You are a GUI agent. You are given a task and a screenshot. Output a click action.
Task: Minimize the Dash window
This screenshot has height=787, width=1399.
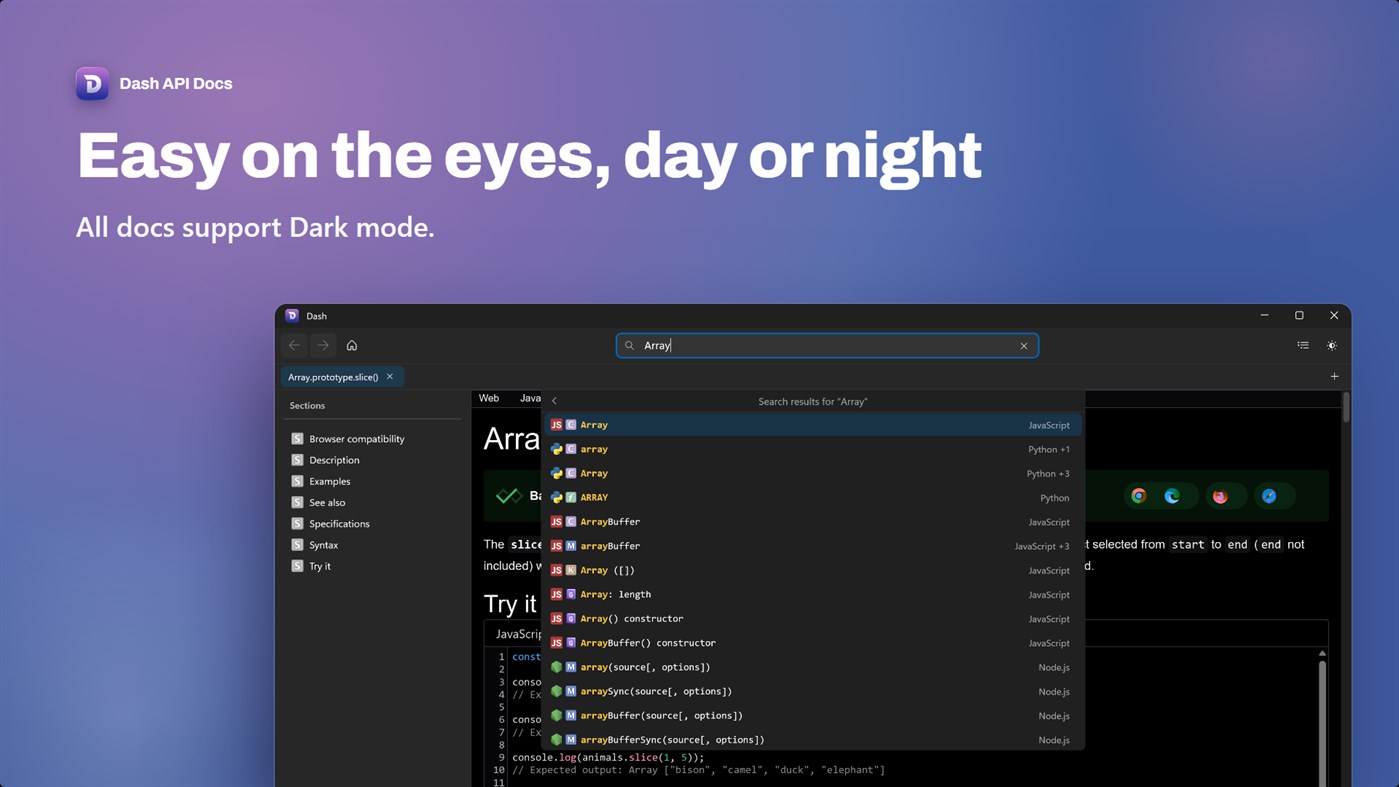1265,315
